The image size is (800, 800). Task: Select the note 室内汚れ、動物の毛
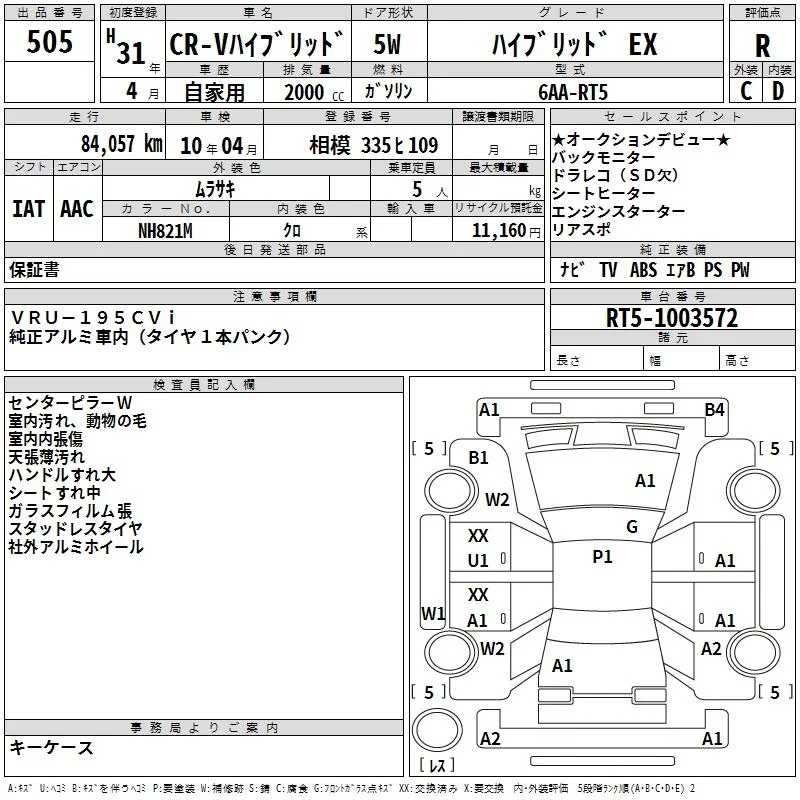pos(78,421)
